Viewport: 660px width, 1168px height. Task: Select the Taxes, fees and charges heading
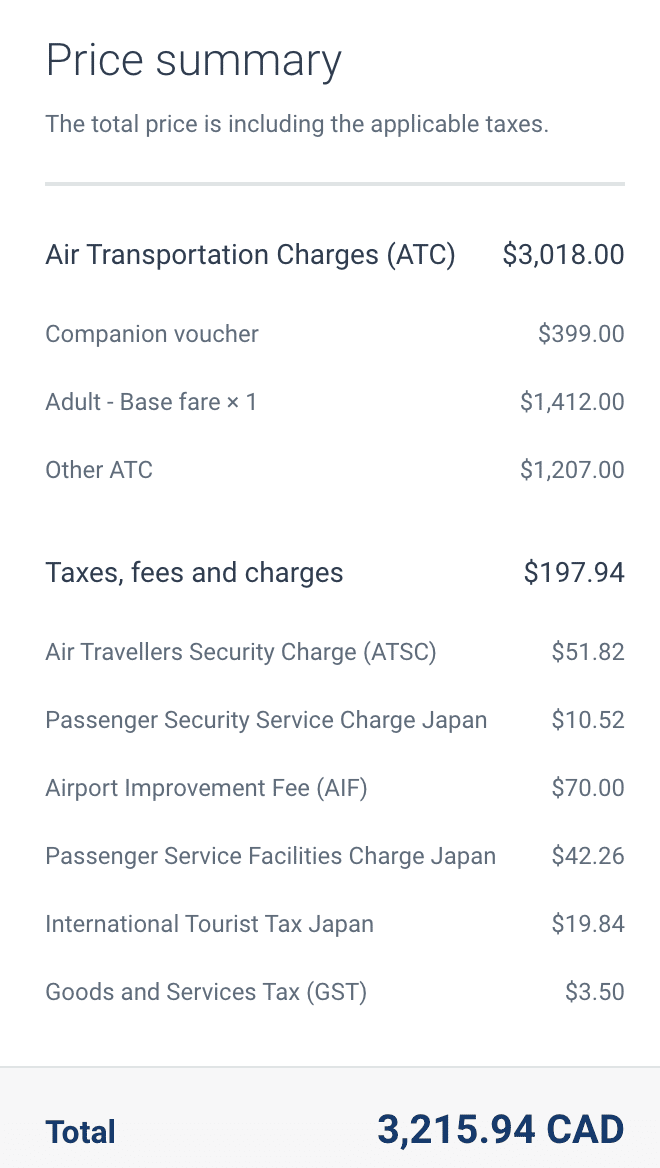(194, 573)
